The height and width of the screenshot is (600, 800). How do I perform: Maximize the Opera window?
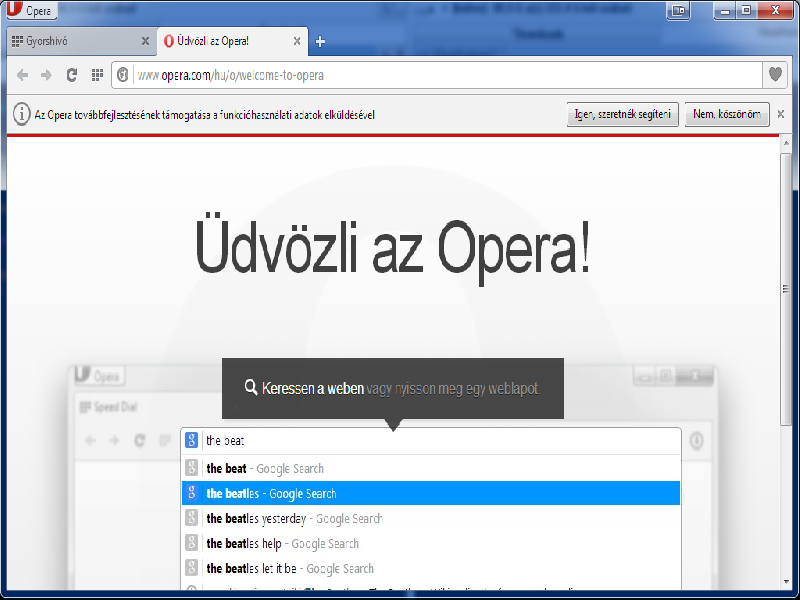[x=746, y=10]
